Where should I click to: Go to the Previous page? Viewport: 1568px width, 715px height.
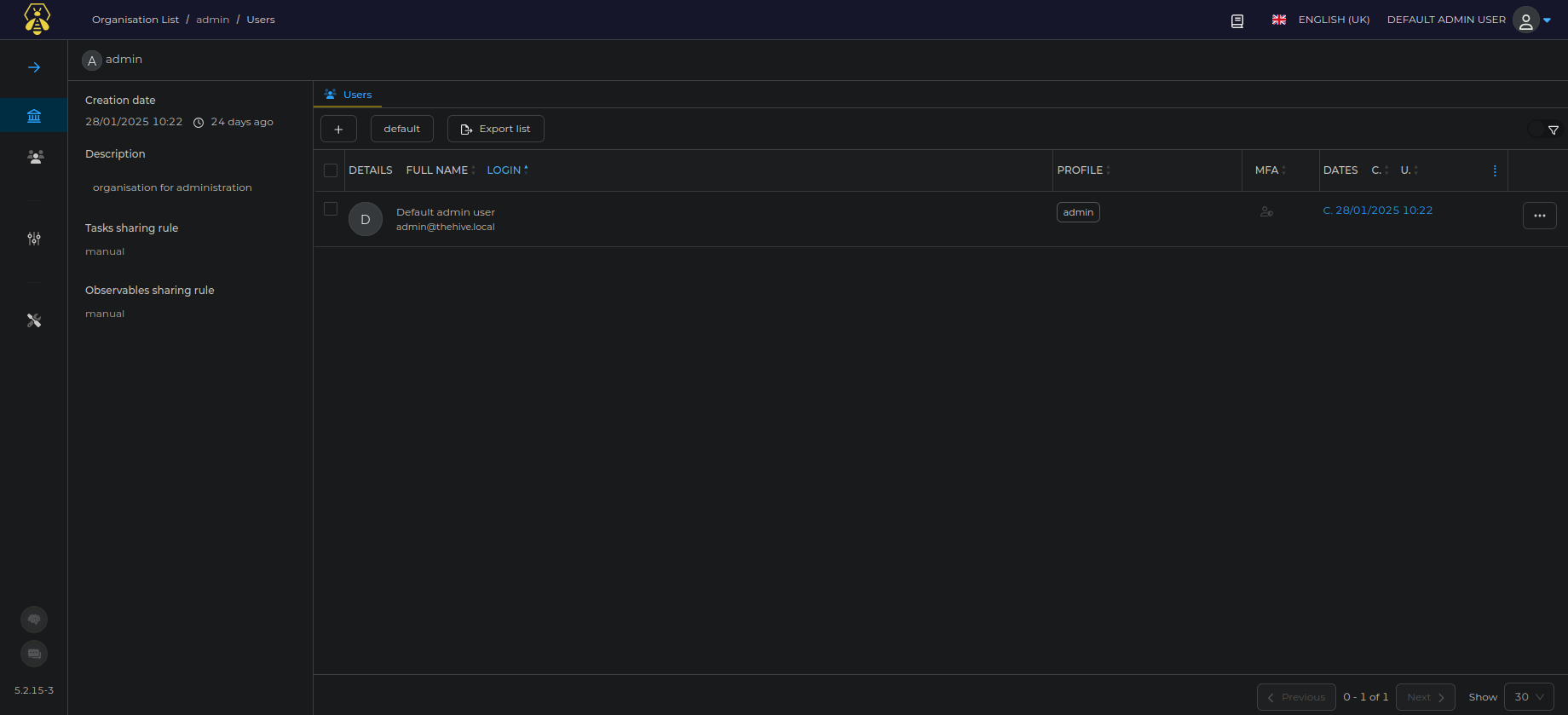(1296, 697)
